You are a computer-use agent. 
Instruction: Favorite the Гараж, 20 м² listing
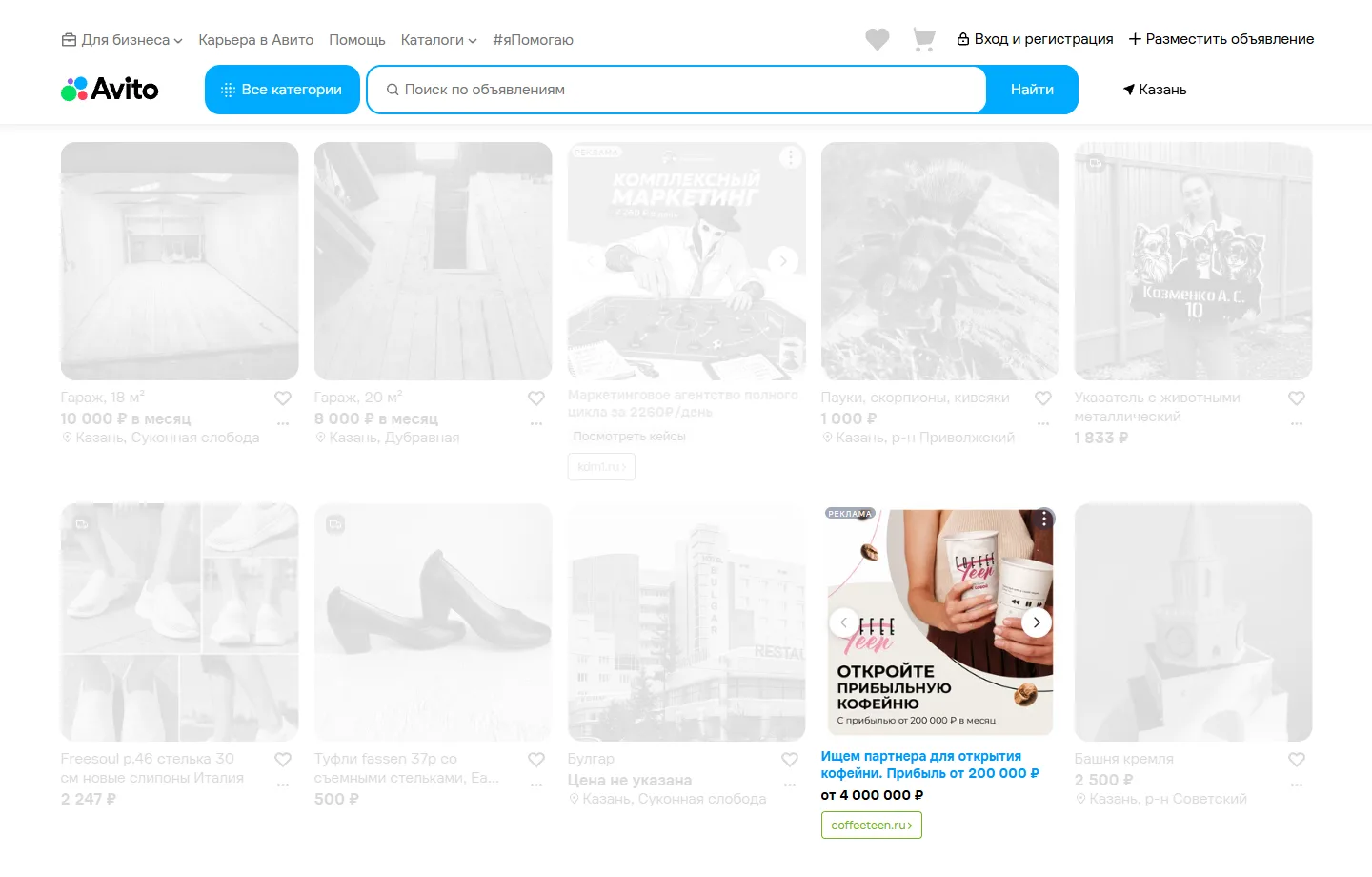pos(536,398)
